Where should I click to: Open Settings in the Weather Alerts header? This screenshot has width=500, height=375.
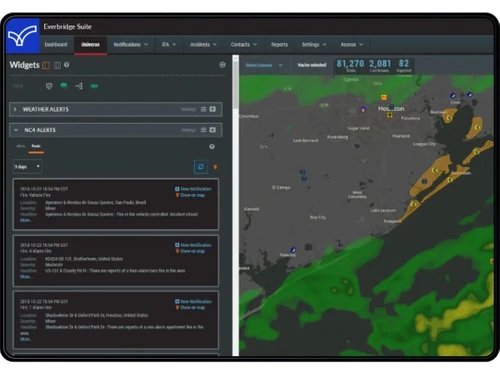point(188,109)
